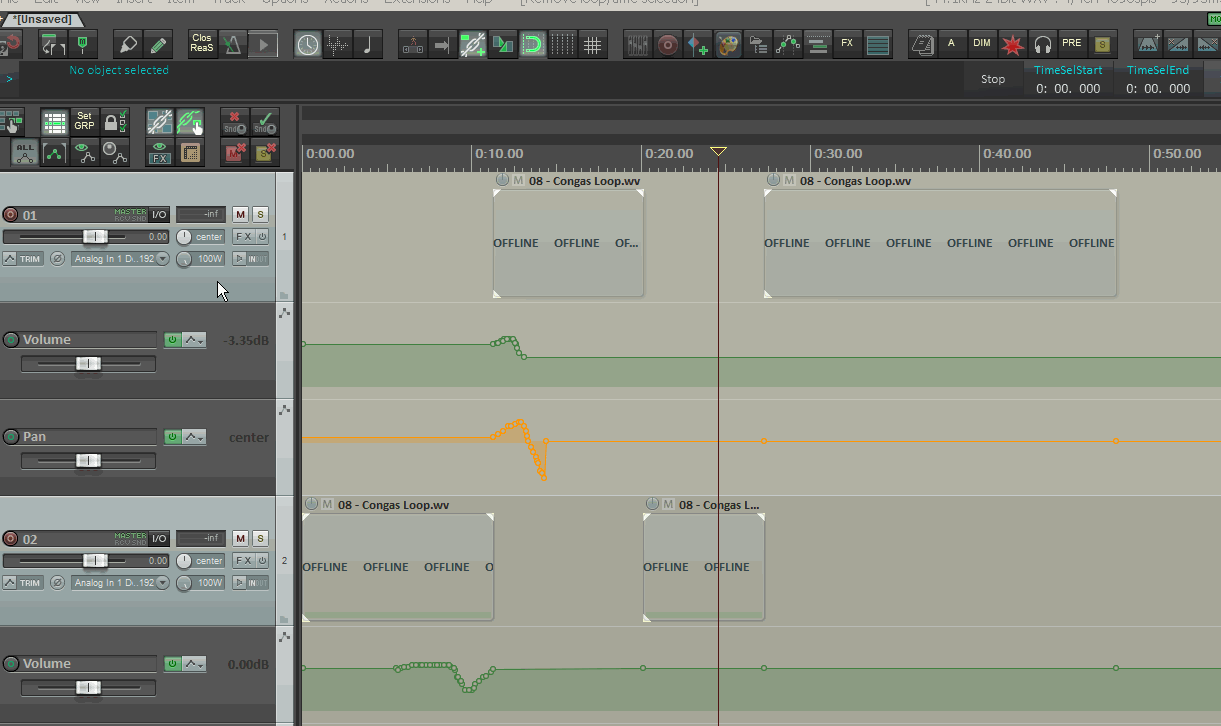Image resolution: width=1221 pixels, height=726 pixels.
Task: Click the eye FX visibility icon
Action: pos(159,153)
